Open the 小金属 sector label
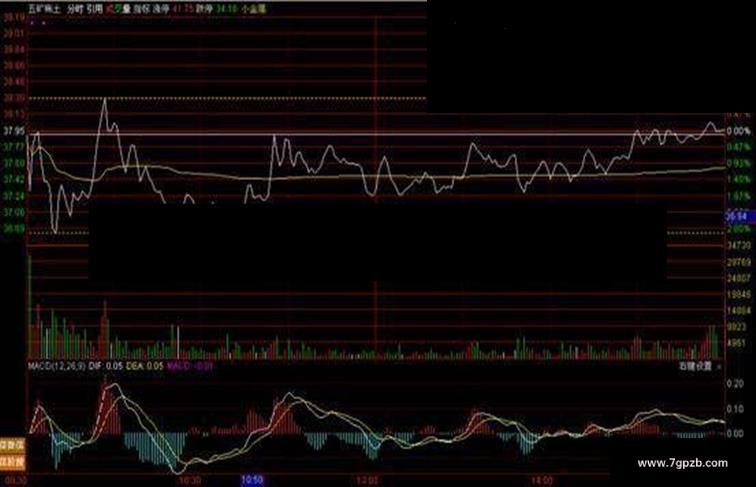Image resolution: width=756 pixels, height=487 pixels. [254, 9]
